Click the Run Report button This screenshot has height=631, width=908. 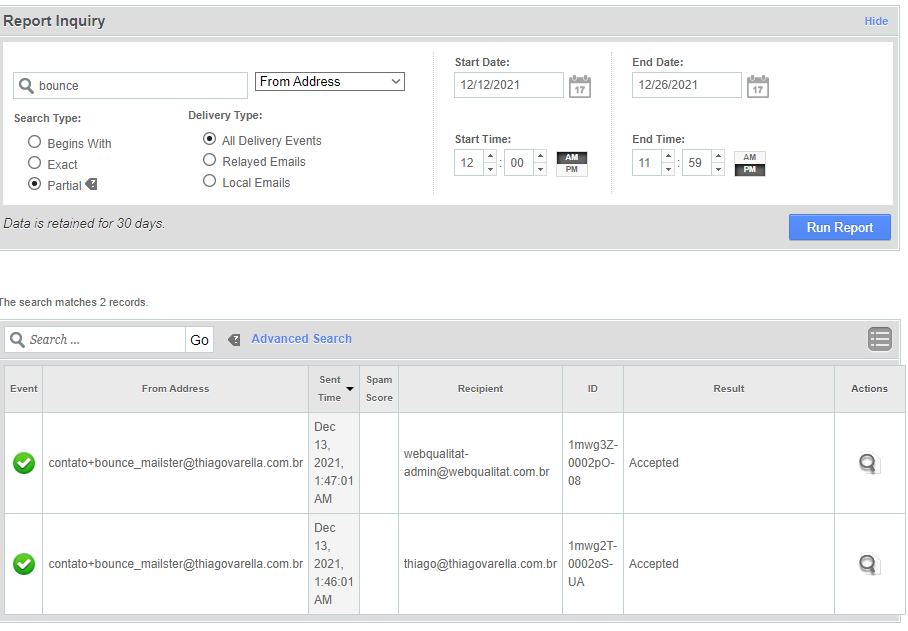pos(839,227)
